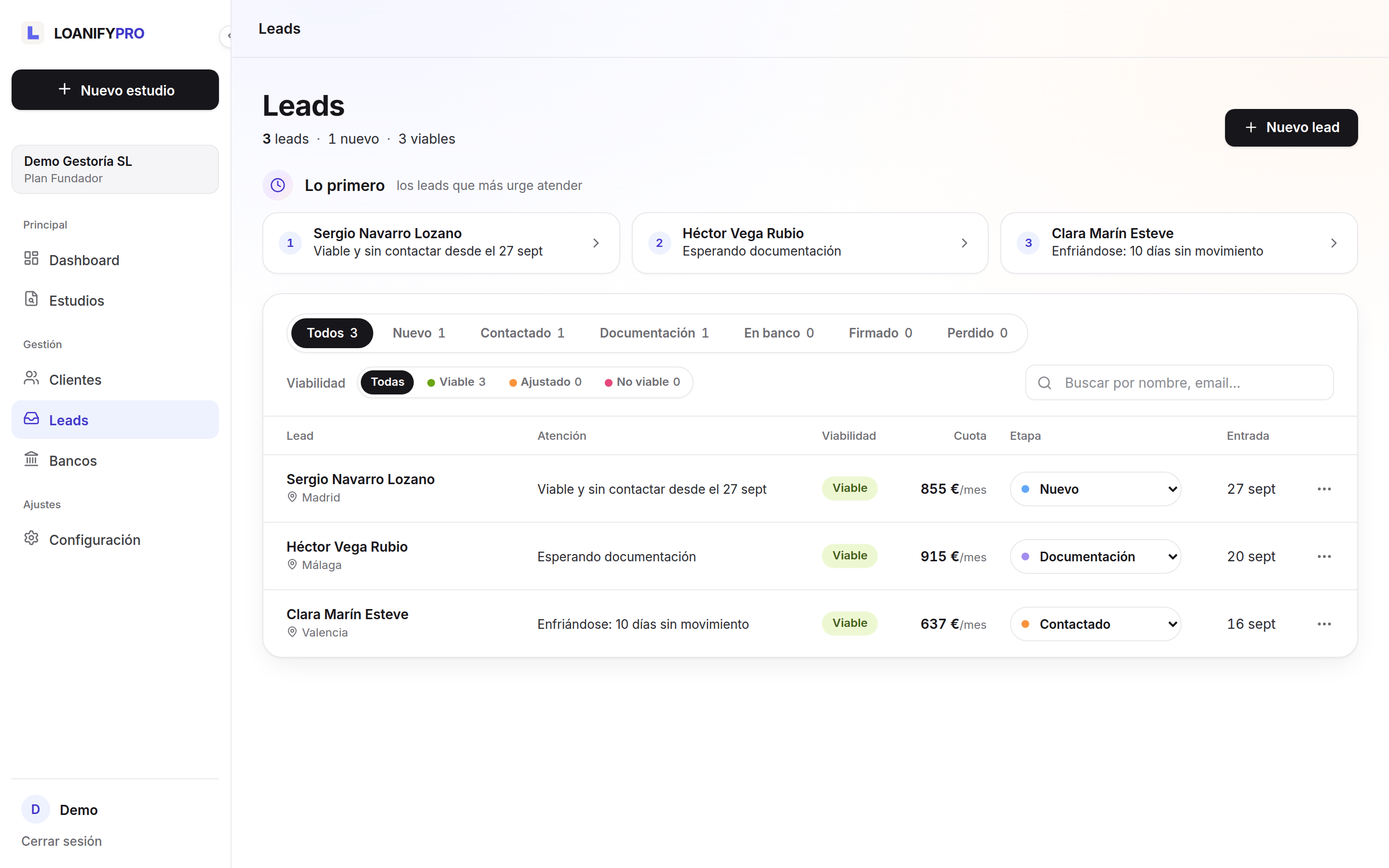Click the Cuota column header
1389x868 pixels.
pyautogui.click(x=970, y=436)
